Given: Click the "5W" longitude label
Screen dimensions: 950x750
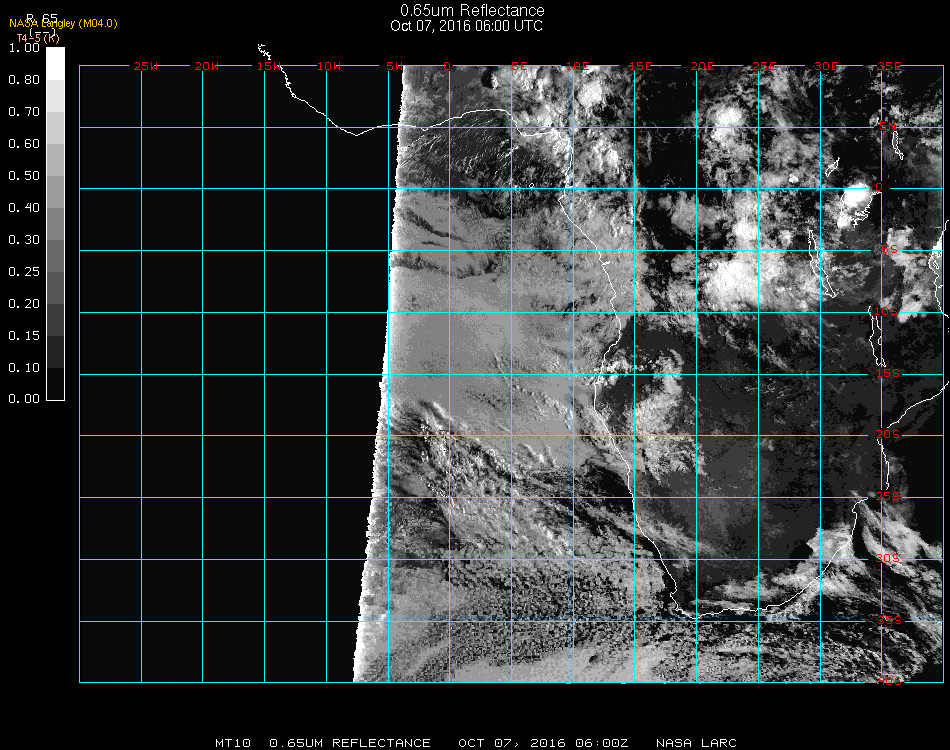Looking at the screenshot, I should pyautogui.click(x=394, y=66).
